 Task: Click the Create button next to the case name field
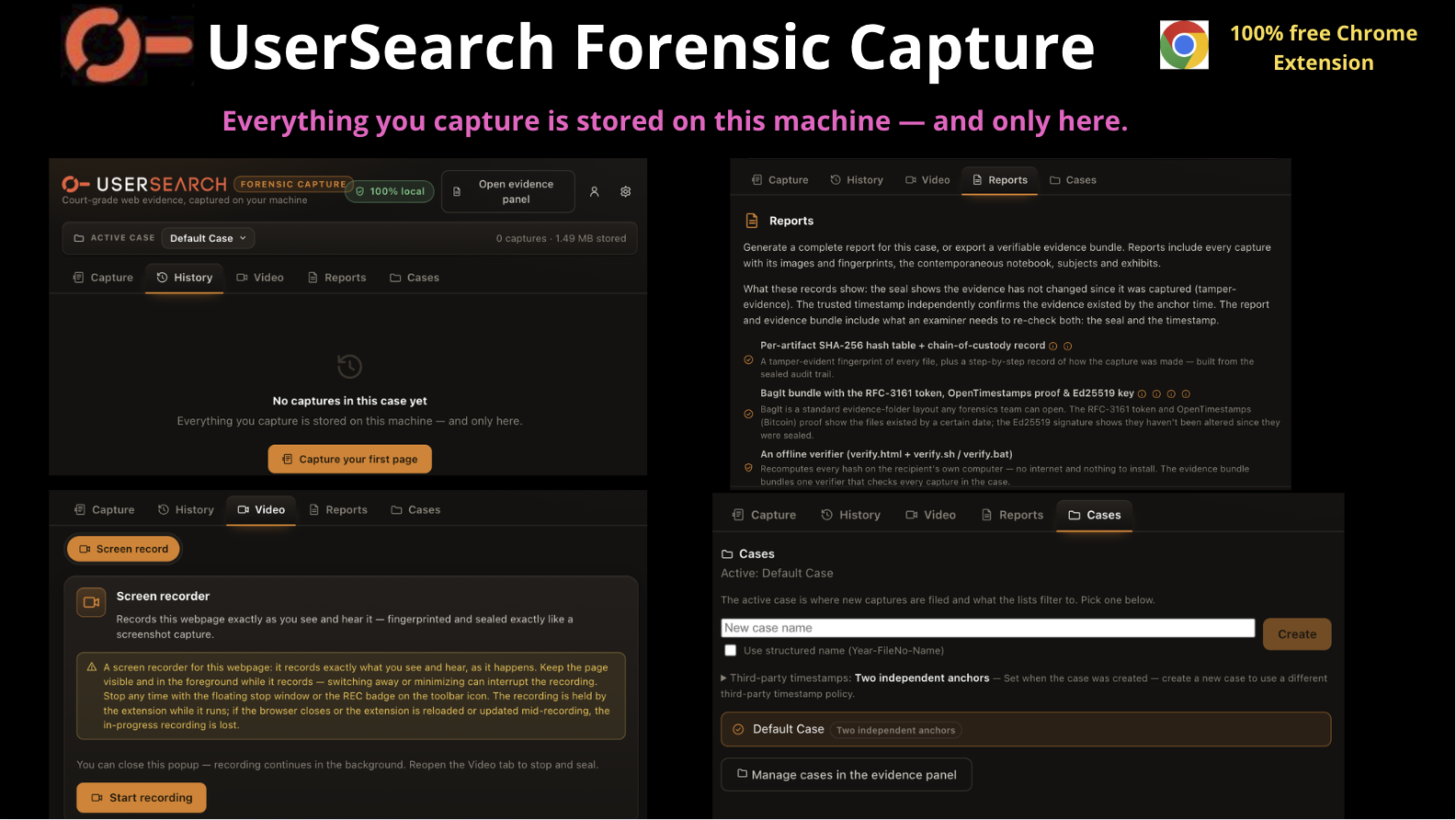coord(1297,634)
